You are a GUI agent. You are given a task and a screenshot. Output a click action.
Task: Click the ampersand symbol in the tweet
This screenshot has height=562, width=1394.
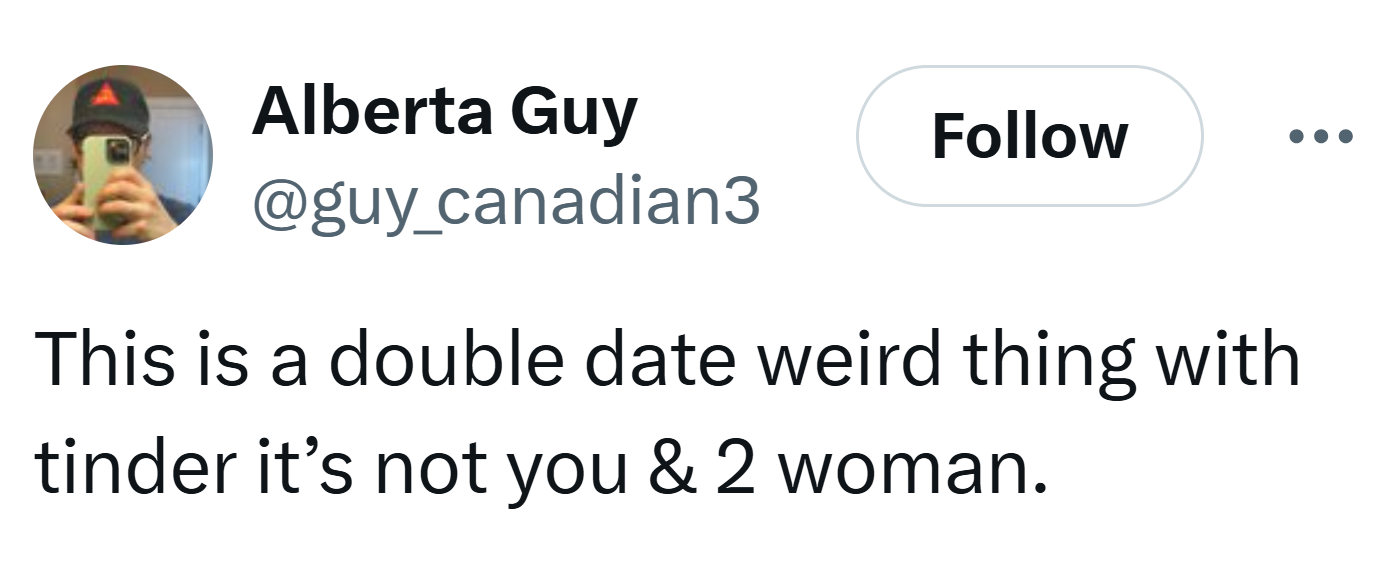coord(665,466)
